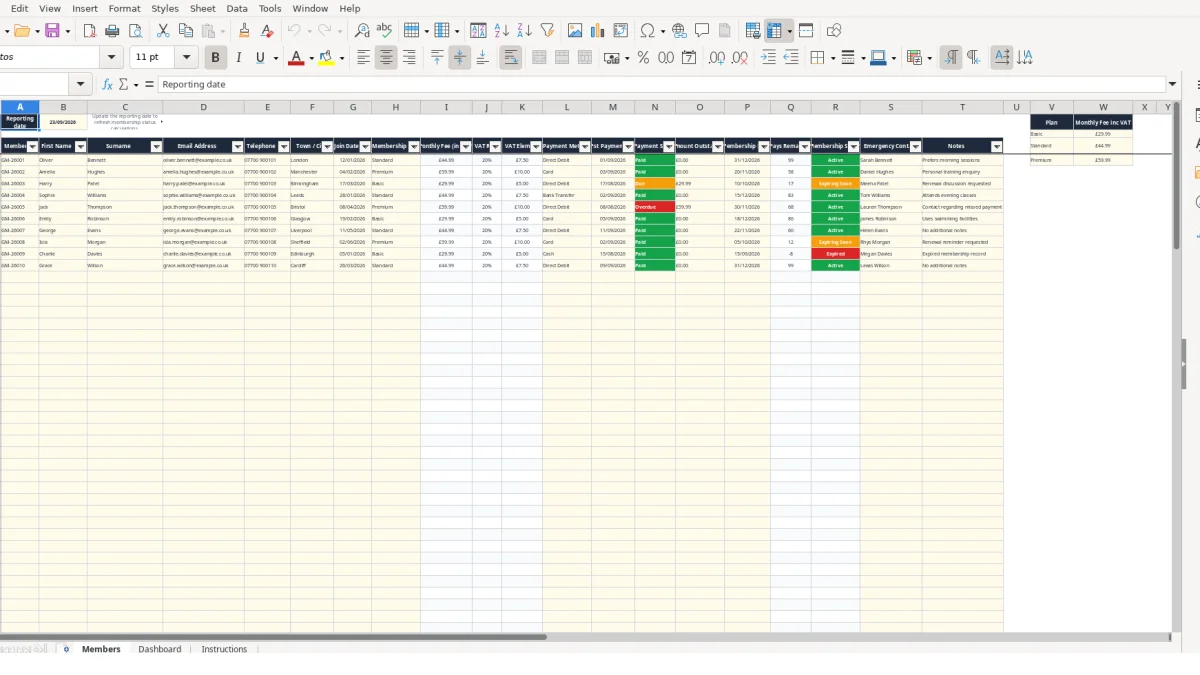This screenshot has width=1200, height=675.
Task: Align cell text left
Action: click(x=363, y=58)
